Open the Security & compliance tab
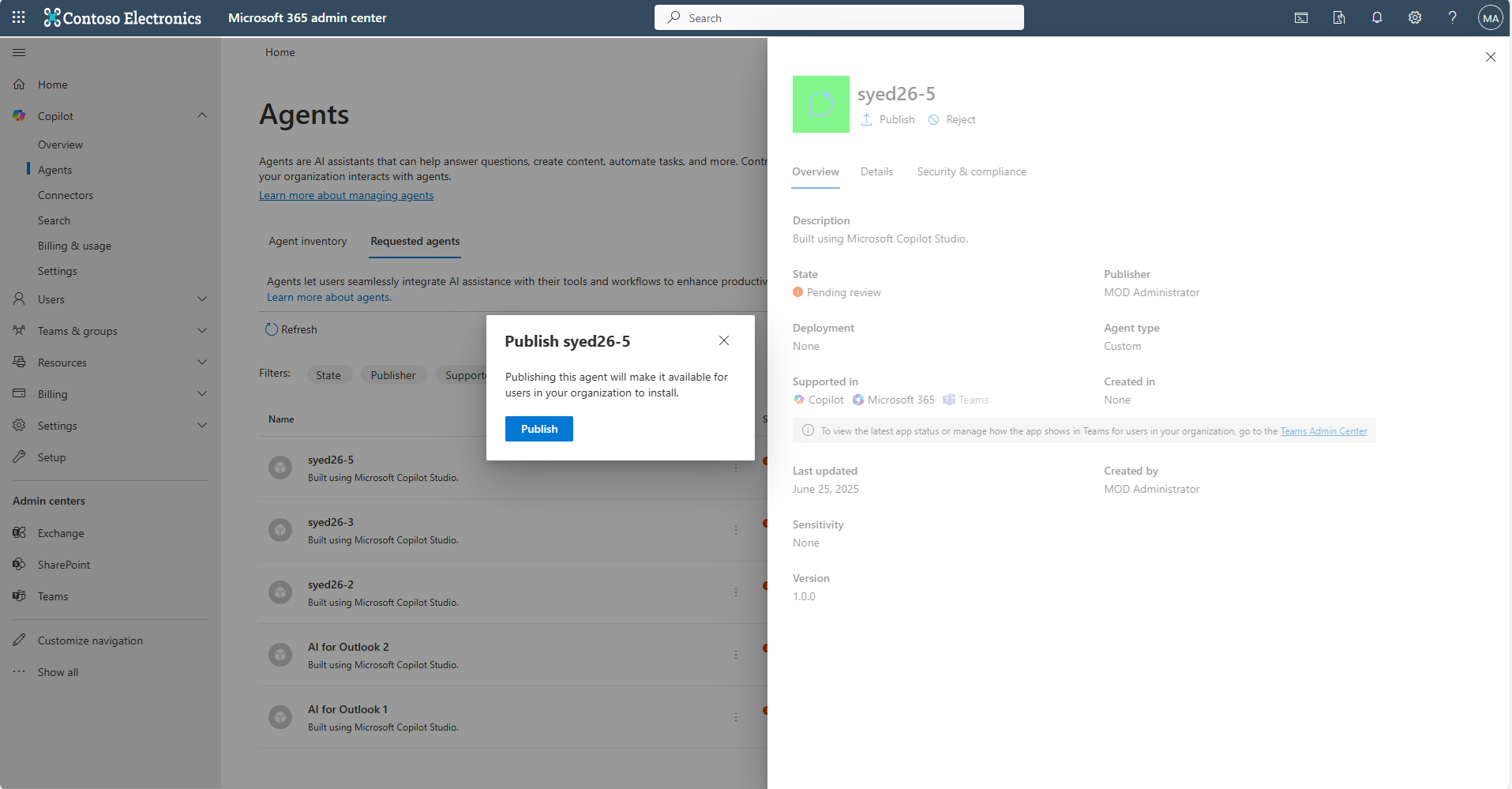 pyautogui.click(x=971, y=171)
